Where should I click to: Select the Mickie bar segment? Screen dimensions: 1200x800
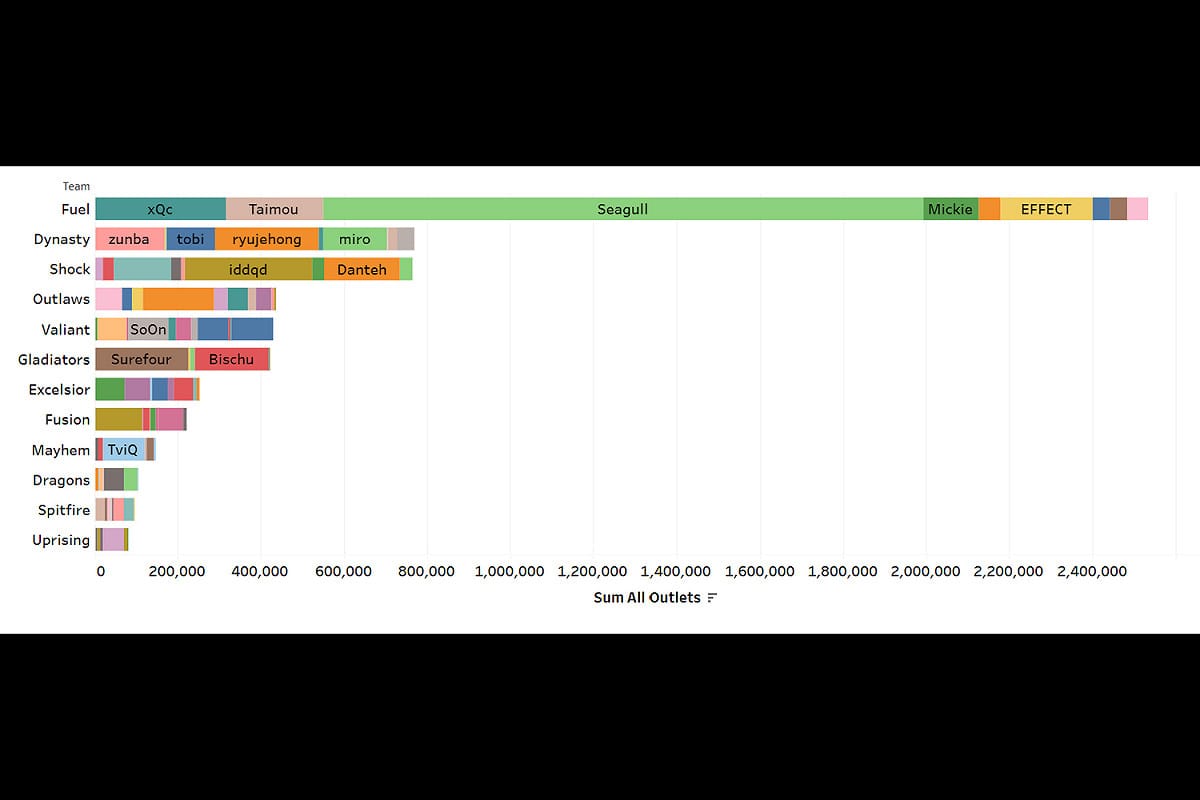tap(950, 209)
